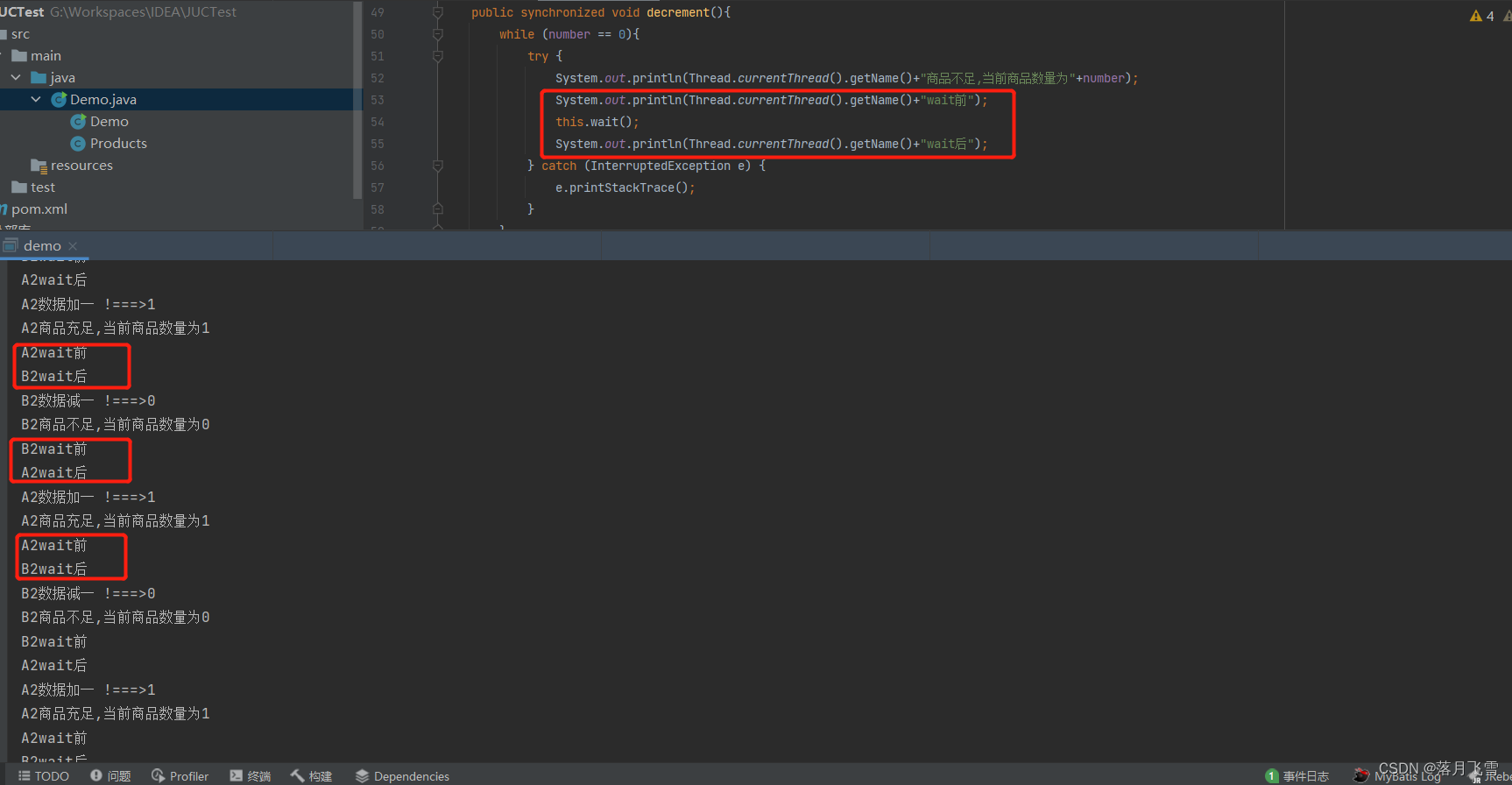The image size is (1512, 785).
Task: Click the JUCTest project path G:\Workspaces\IDEA\JUCTest
Action: [143, 12]
